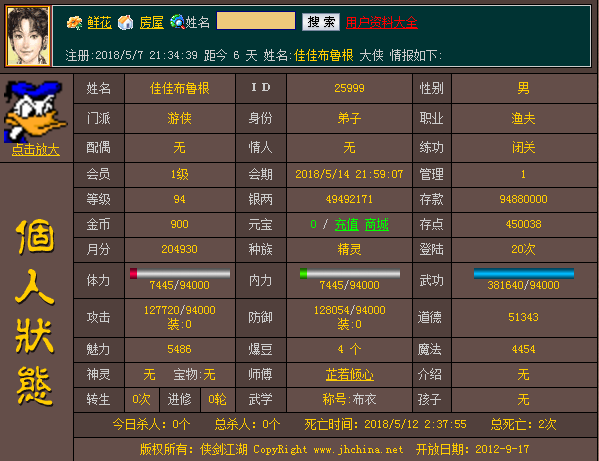This screenshot has width=599, height=461.
Task: Click the 道德 value 51343
Action: (523, 317)
